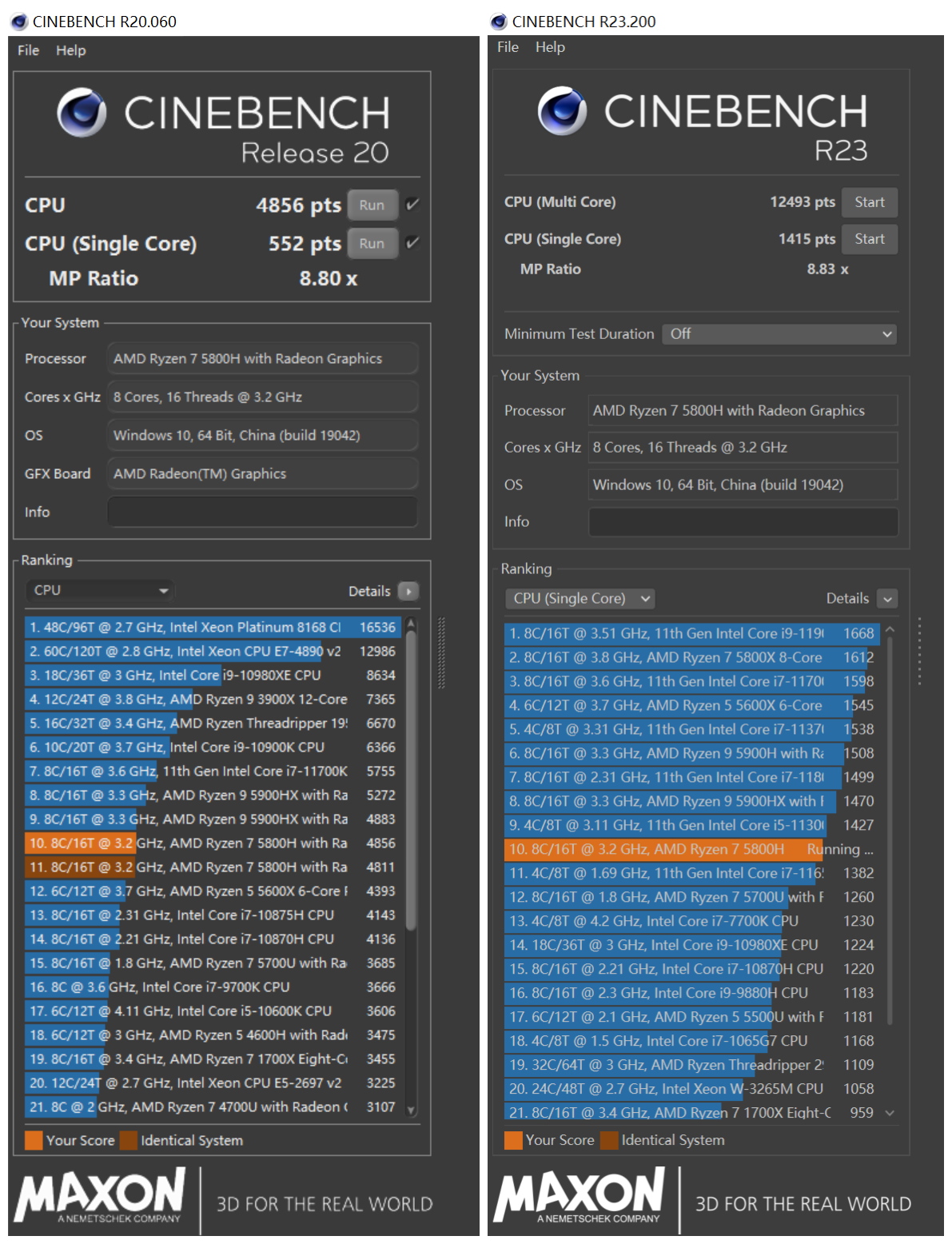Select top Core i9 1668 row in R23
Image resolution: width=952 pixels, height=1244 pixels.
point(692,634)
